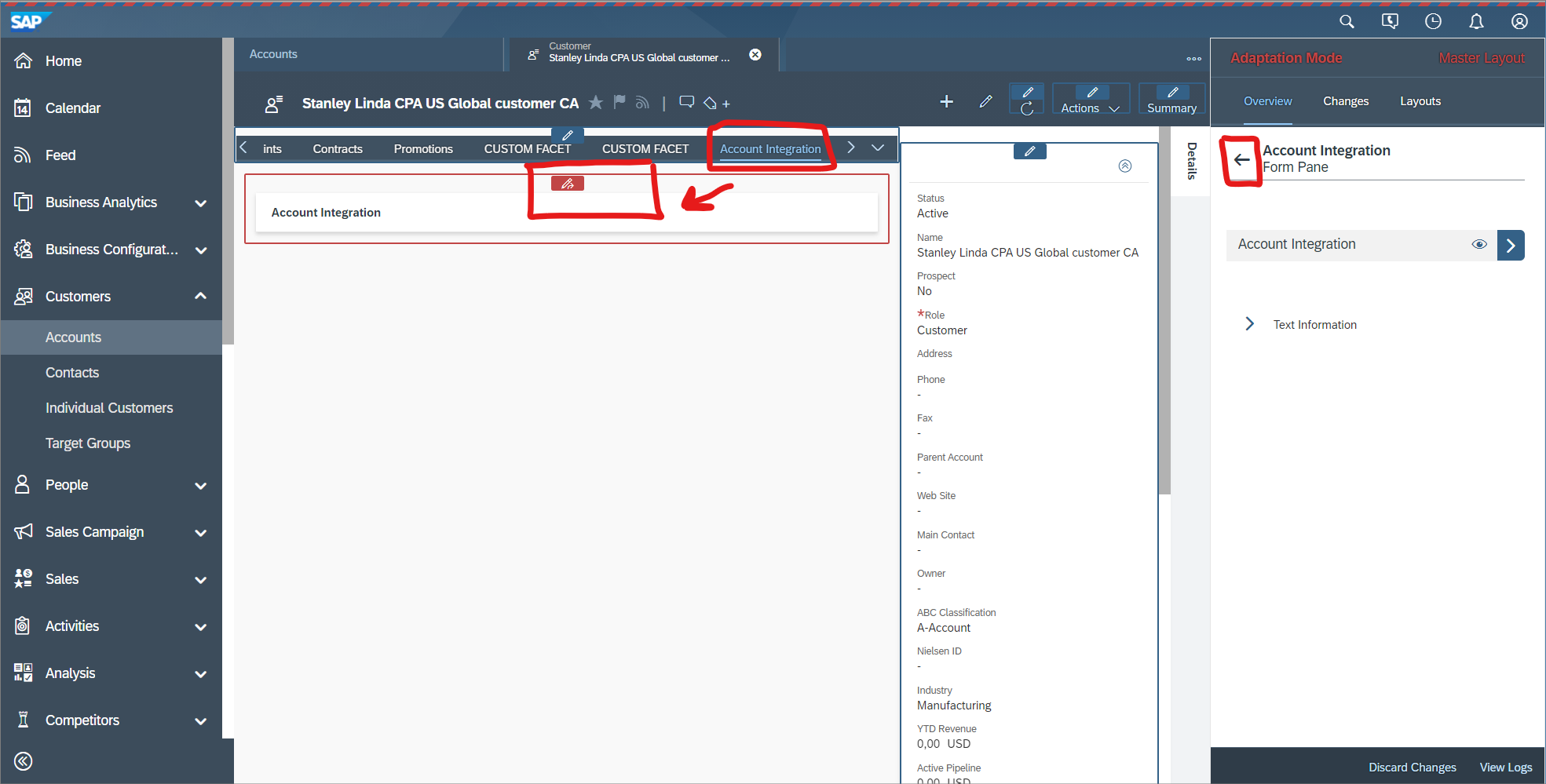Click the Discard Changes button
Viewport: 1546px width, 784px height.
[x=1412, y=767]
